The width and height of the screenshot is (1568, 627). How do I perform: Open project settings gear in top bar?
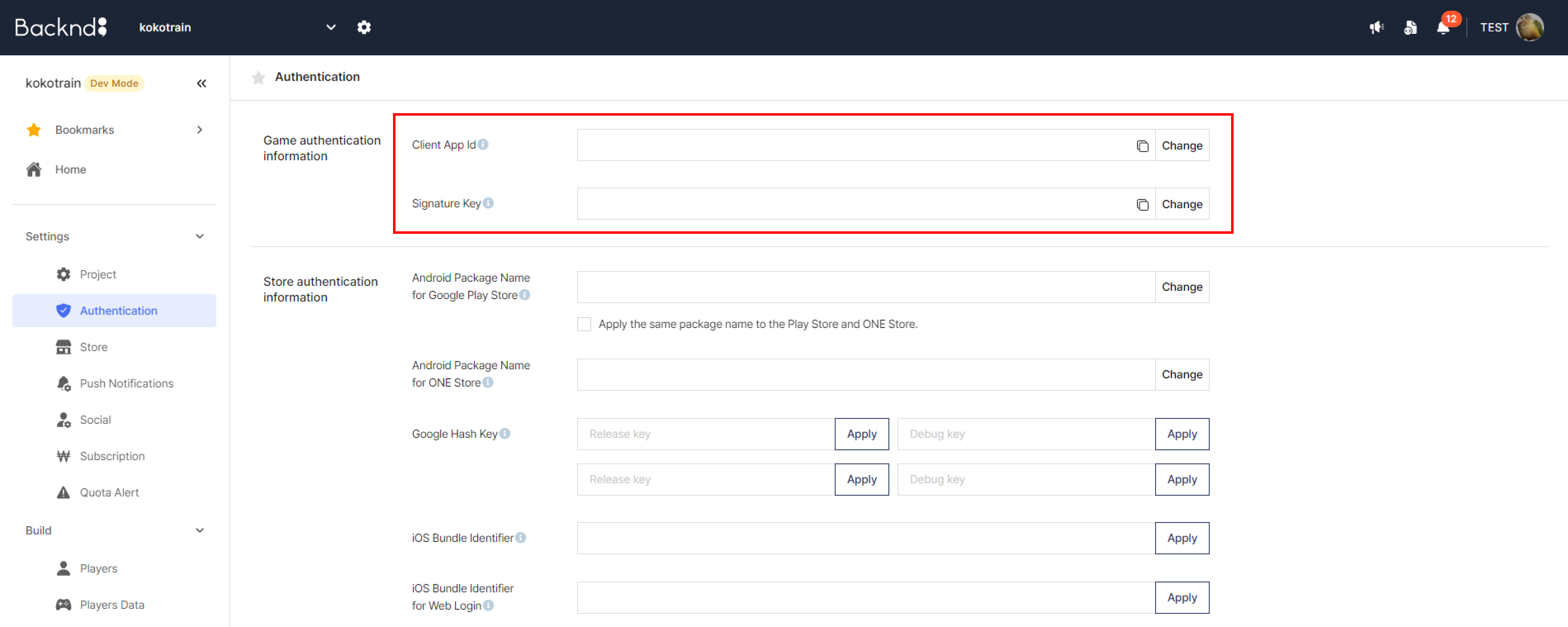(x=364, y=27)
